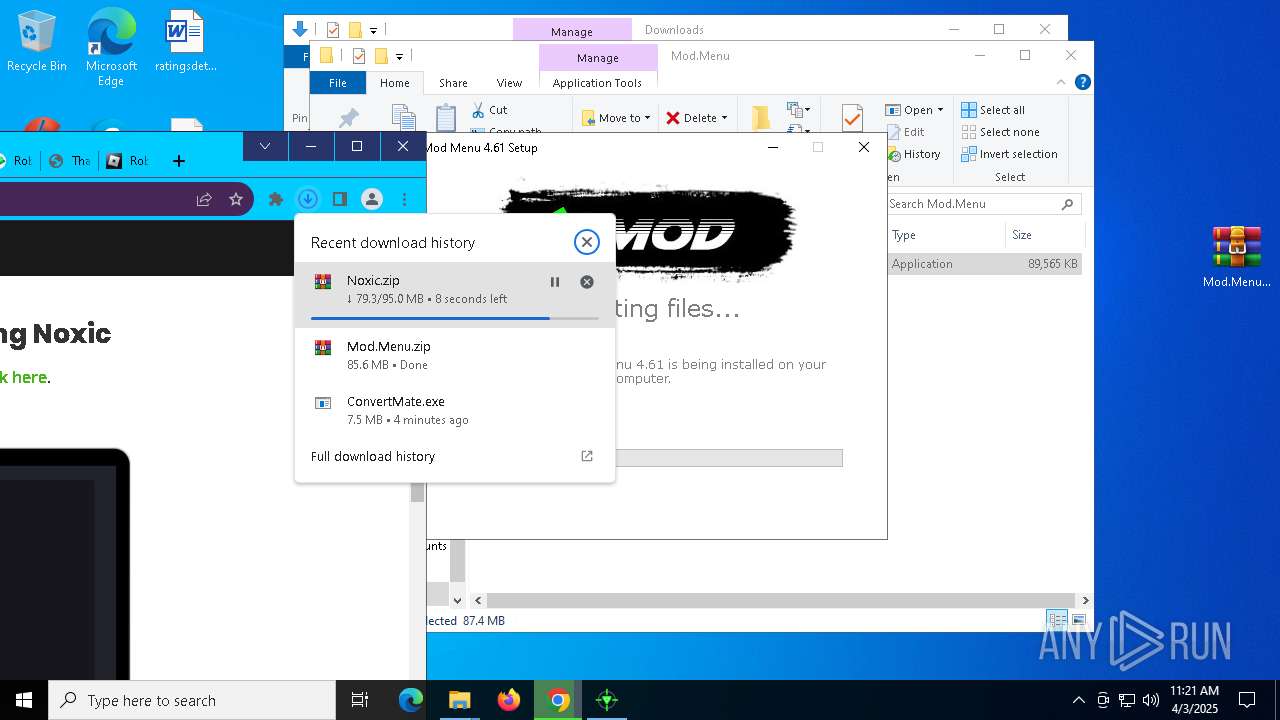The width and height of the screenshot is (1280, 720).
Task: Select the 89,565 KB Application row
Action: coord(985,264)
